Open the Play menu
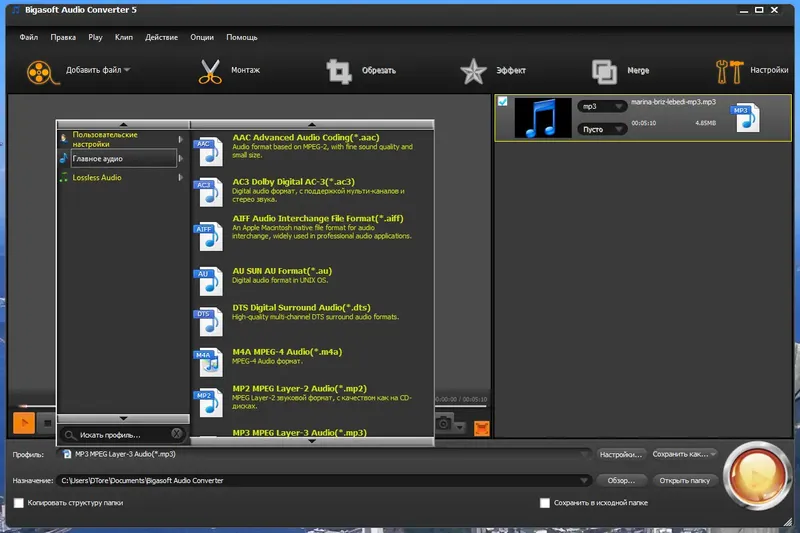The height and width of the screenshot is (533, 800). (95, 37)
